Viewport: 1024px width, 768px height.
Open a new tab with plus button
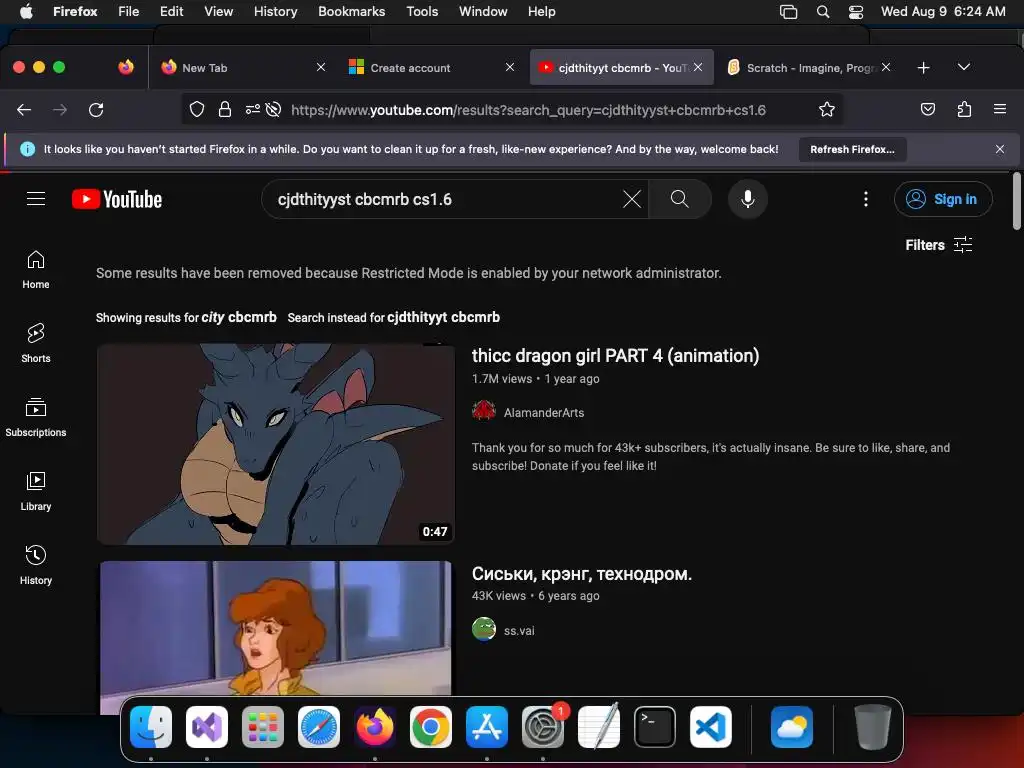923,68
